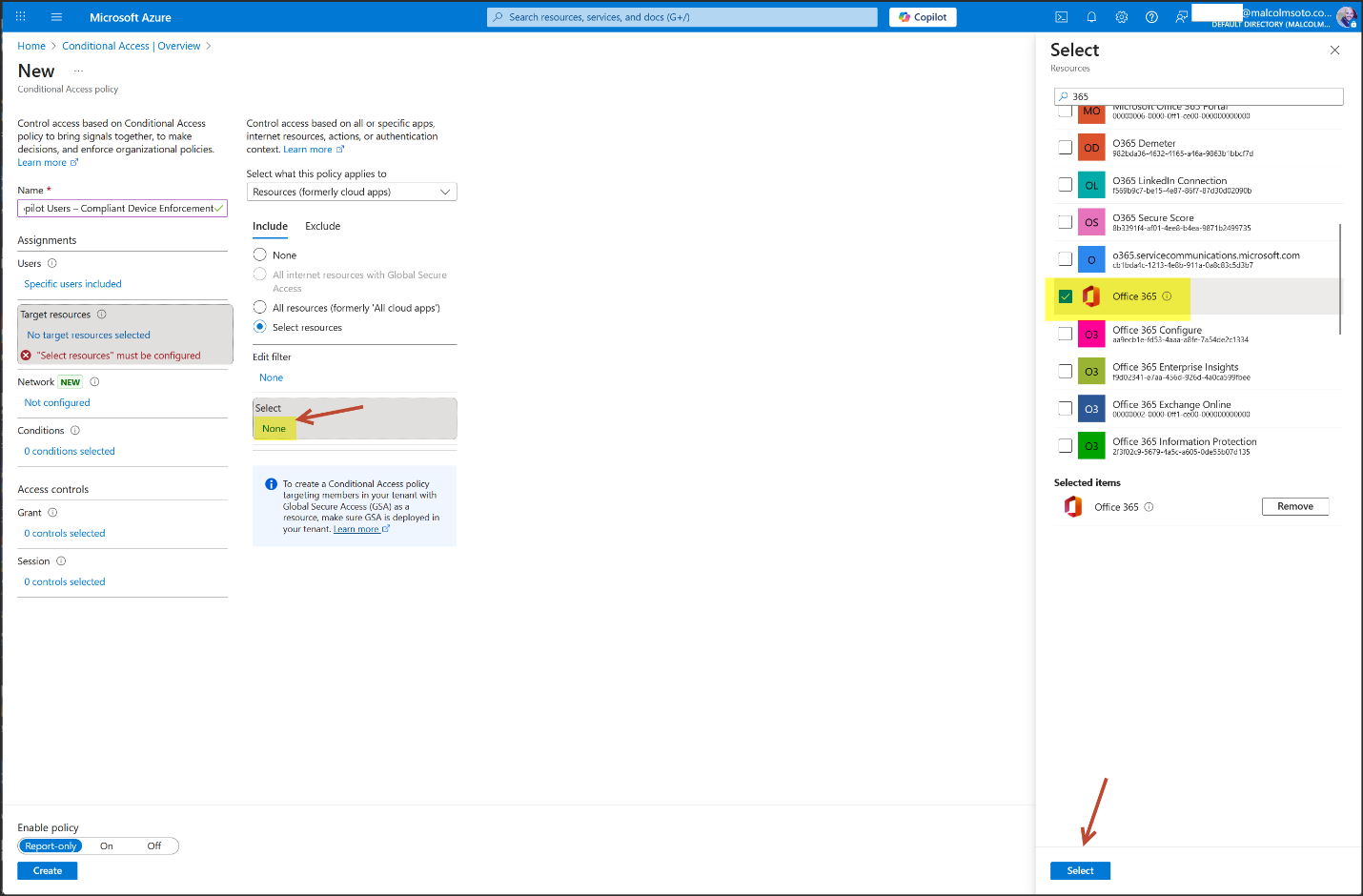The height and width of the screenshot is (896, 1363).
Task: Open Cloud Shell from the top bar
Action: 1061,17
